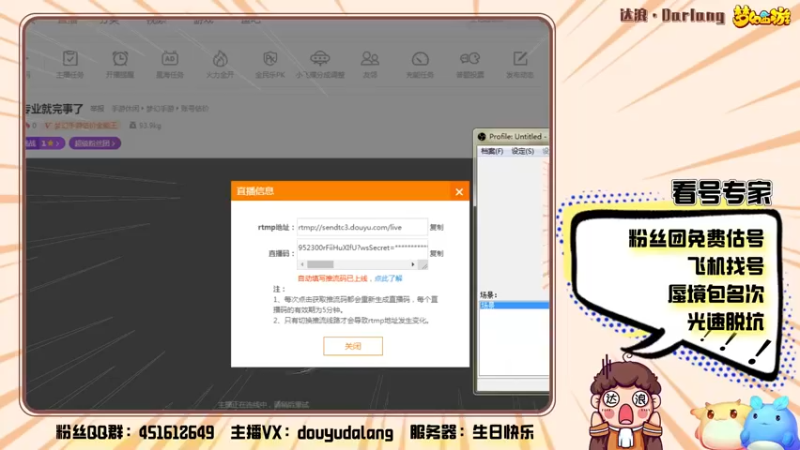Click the purple 超级粉丝团 badge
Viewport: 800px width, 450px height.
pyautogui.click(x=95, y=143)
